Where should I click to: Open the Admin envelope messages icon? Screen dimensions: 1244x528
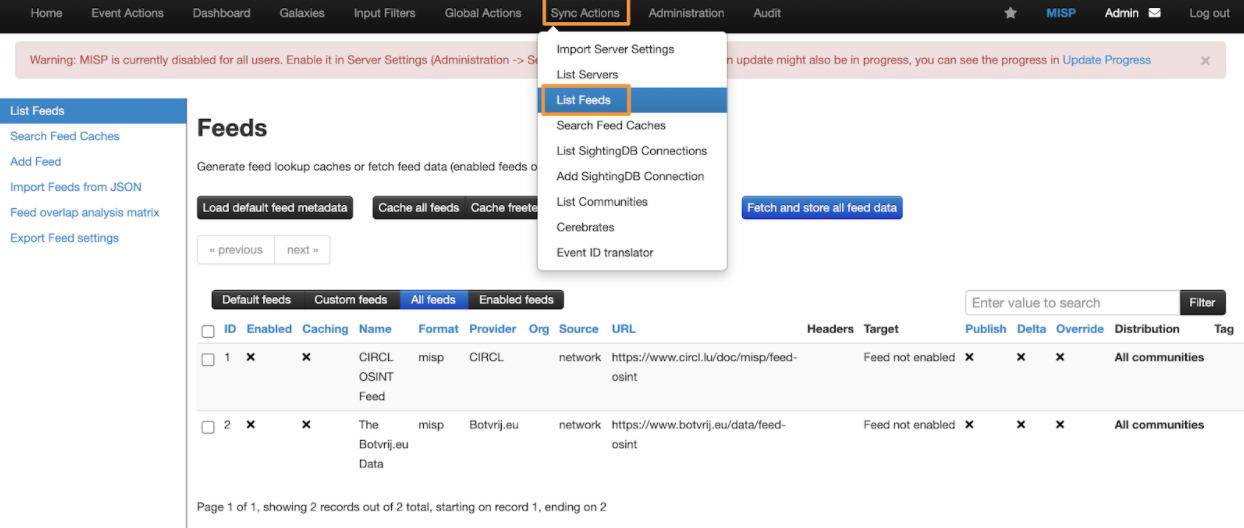(1154, 13)
